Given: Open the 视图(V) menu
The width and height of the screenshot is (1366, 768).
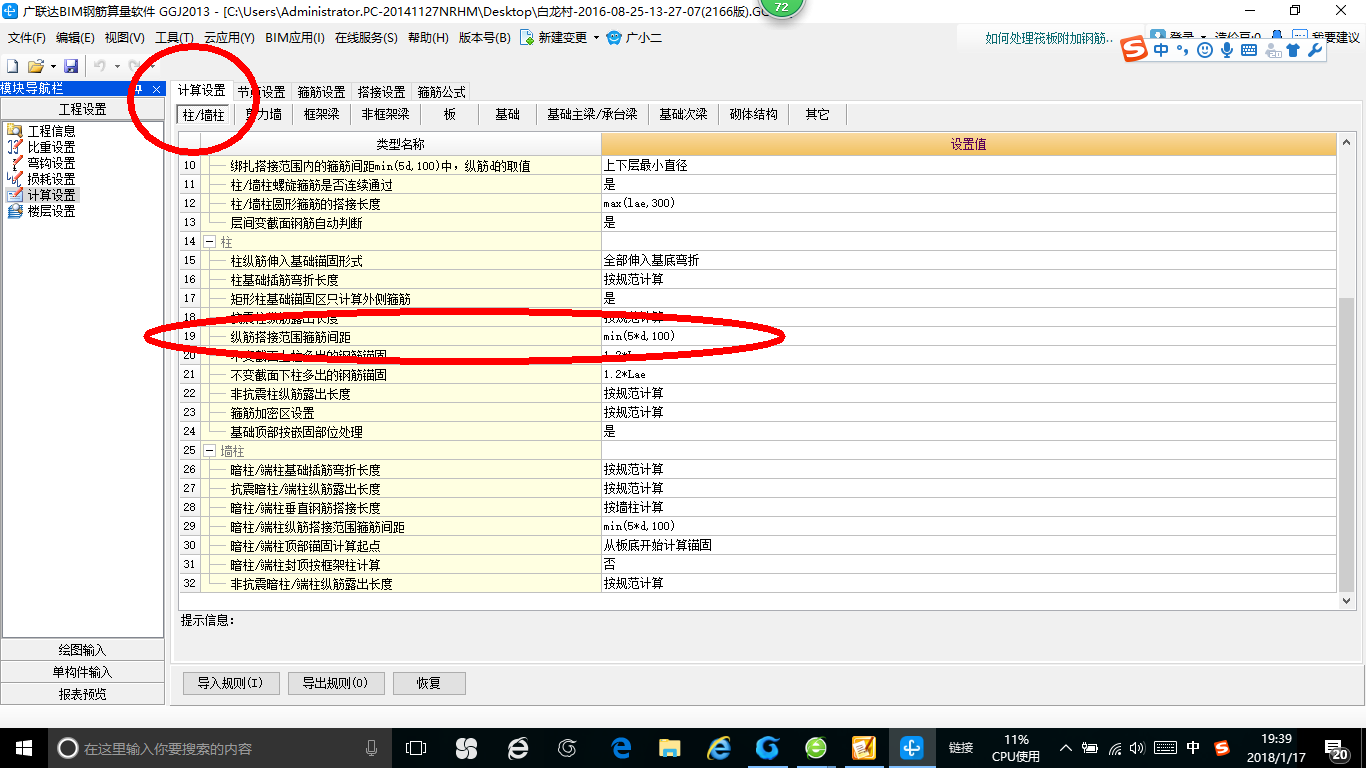Looking at the screenshot, I should pos(125,38).
